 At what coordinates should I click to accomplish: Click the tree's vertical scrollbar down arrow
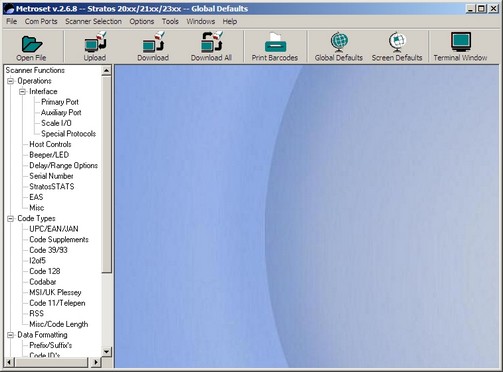click(x=106, y=352)
